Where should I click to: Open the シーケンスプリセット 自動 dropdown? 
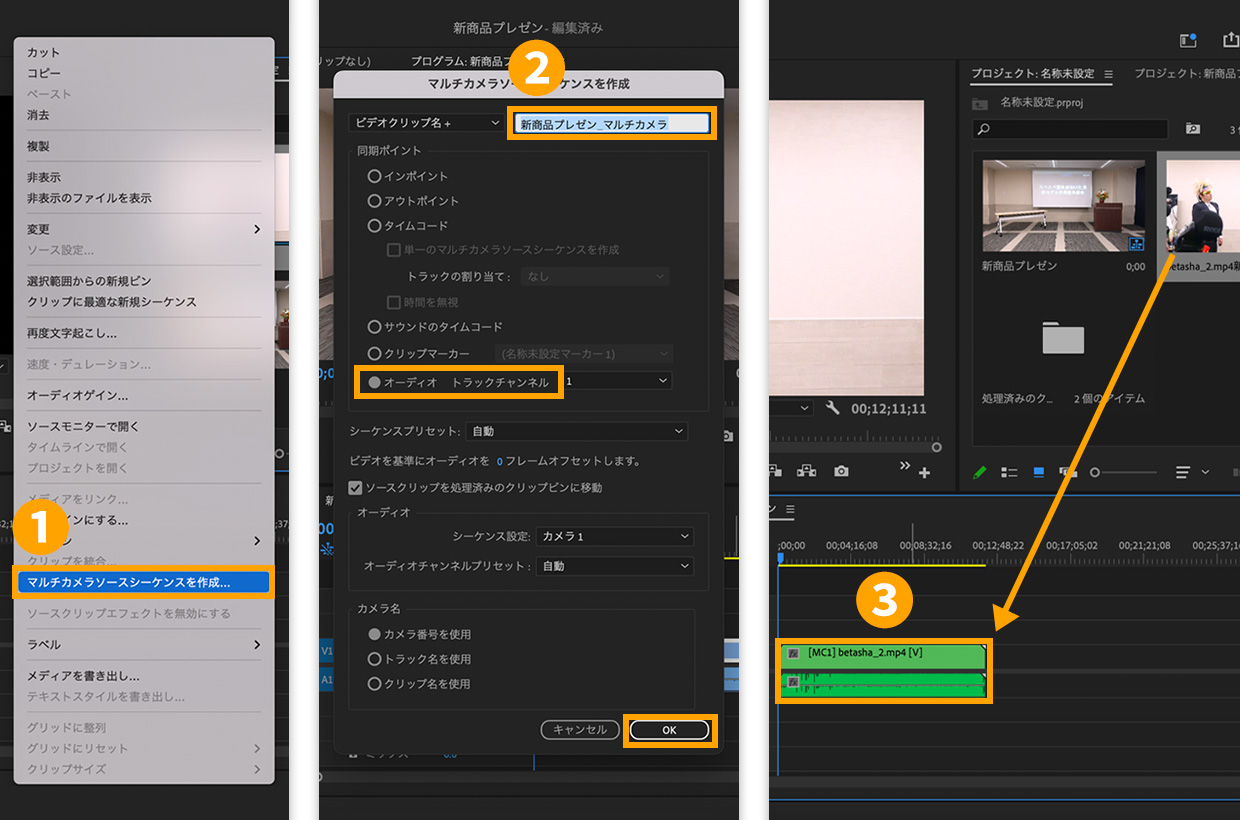(x=577, y=431)
